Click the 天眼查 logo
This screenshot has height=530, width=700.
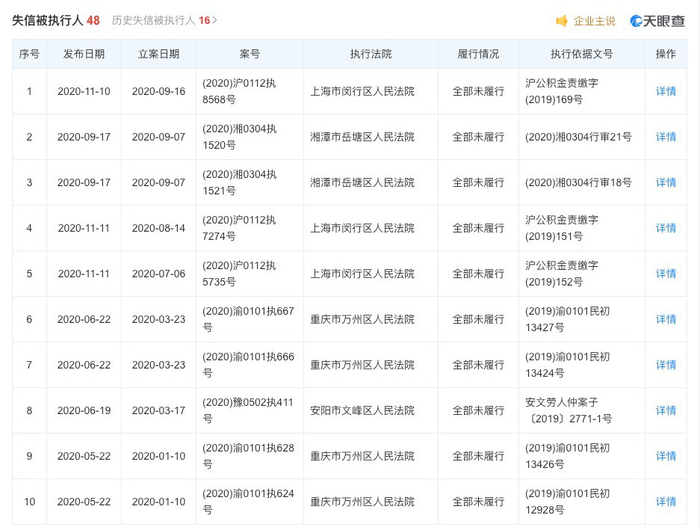click(x=657, y=21)
